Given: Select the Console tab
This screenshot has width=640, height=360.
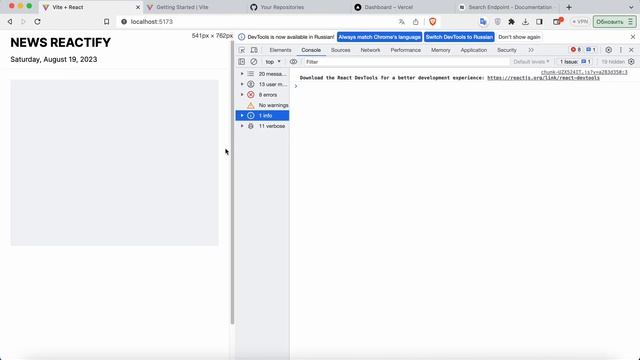Looking at the screenshot, I should click(311, 50).
